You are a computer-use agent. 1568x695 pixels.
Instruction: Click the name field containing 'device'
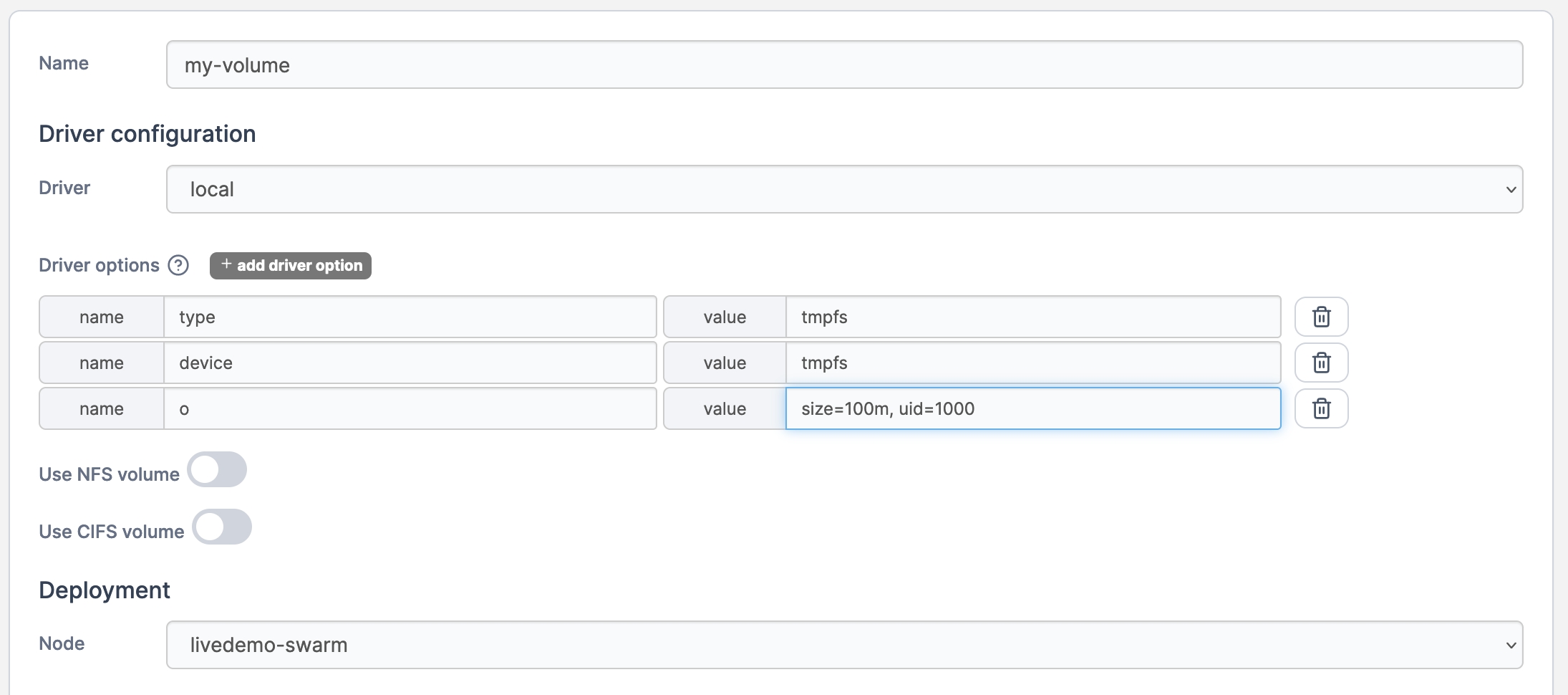[410, 363]
